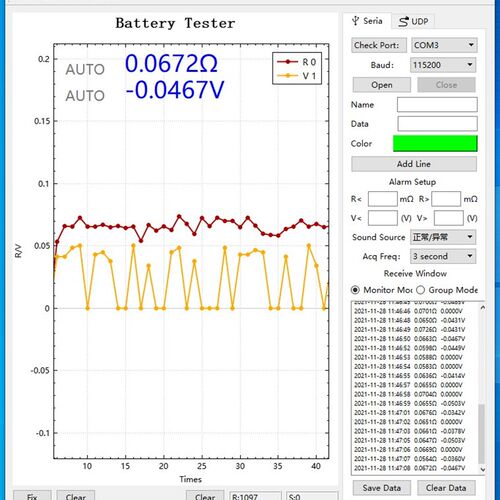Select the Monitor Mode radio button
Screen dimensions: 500x500
[x=355, y=290]
